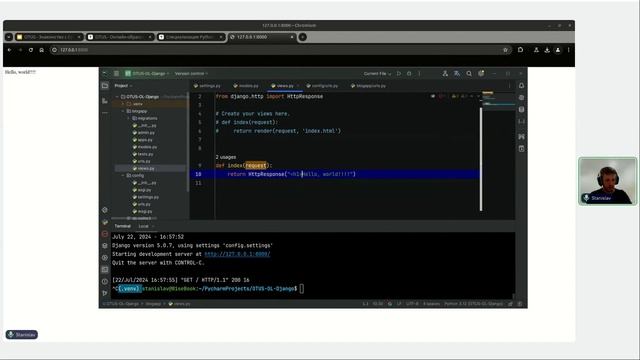The height and width of the screenshot is (360, 640).
Task: Open PyCharm translate icon
Action: (457, 73)
